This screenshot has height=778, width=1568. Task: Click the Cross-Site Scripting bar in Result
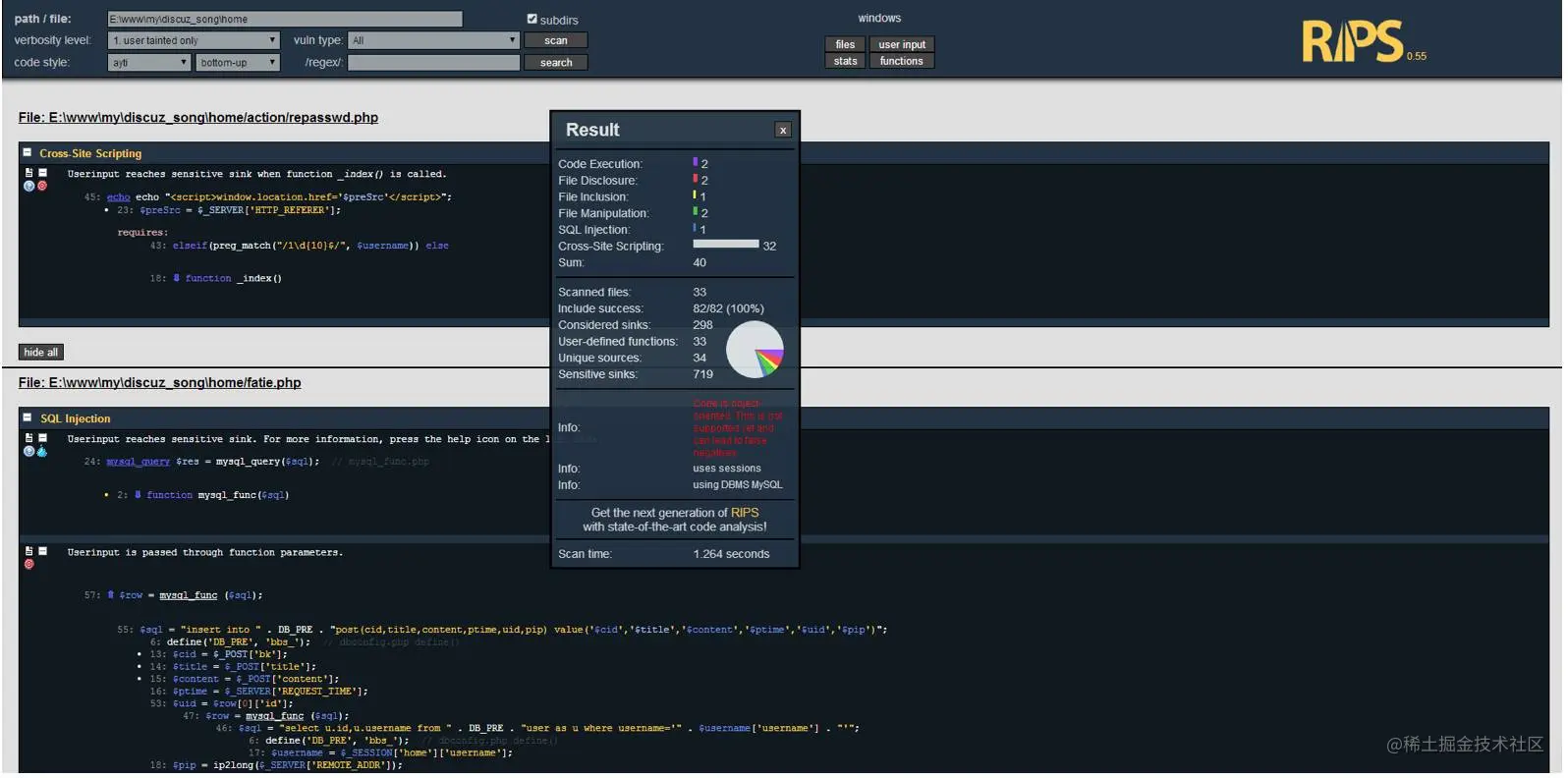726,245
